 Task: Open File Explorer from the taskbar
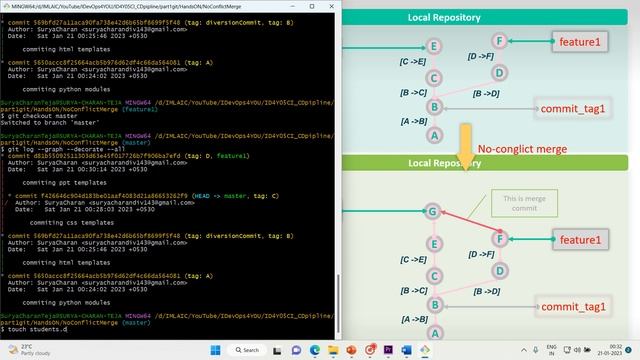pos(333,350)
